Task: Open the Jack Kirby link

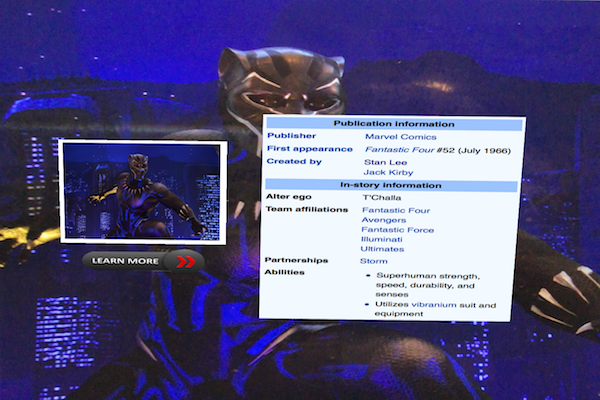Action: (x=388, y=172)
